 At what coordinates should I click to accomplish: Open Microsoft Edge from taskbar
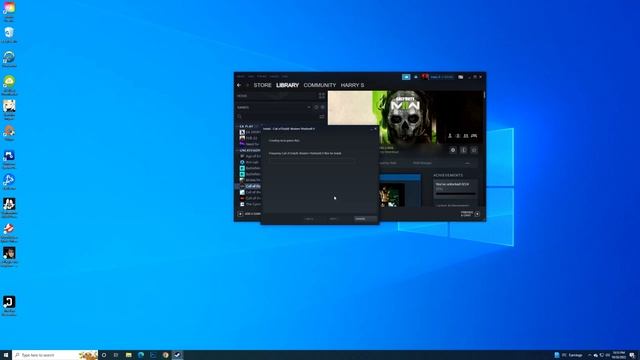pos(141,355)
